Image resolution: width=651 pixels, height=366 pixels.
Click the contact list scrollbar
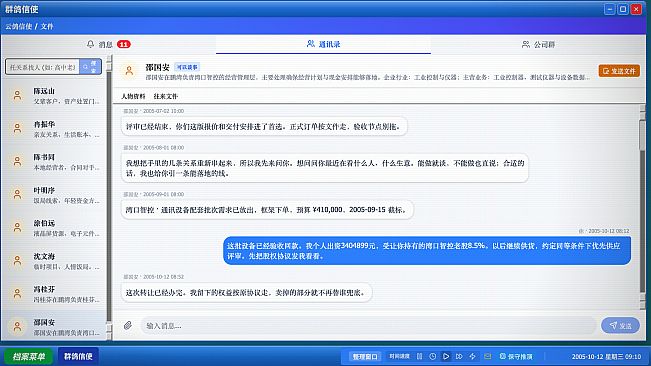point(109,197)
